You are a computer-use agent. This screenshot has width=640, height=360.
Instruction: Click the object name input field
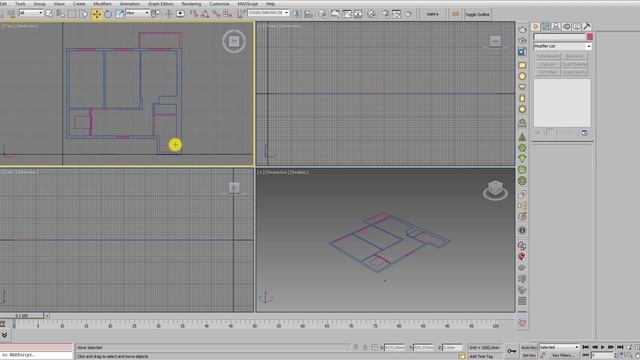pos(560,37)
